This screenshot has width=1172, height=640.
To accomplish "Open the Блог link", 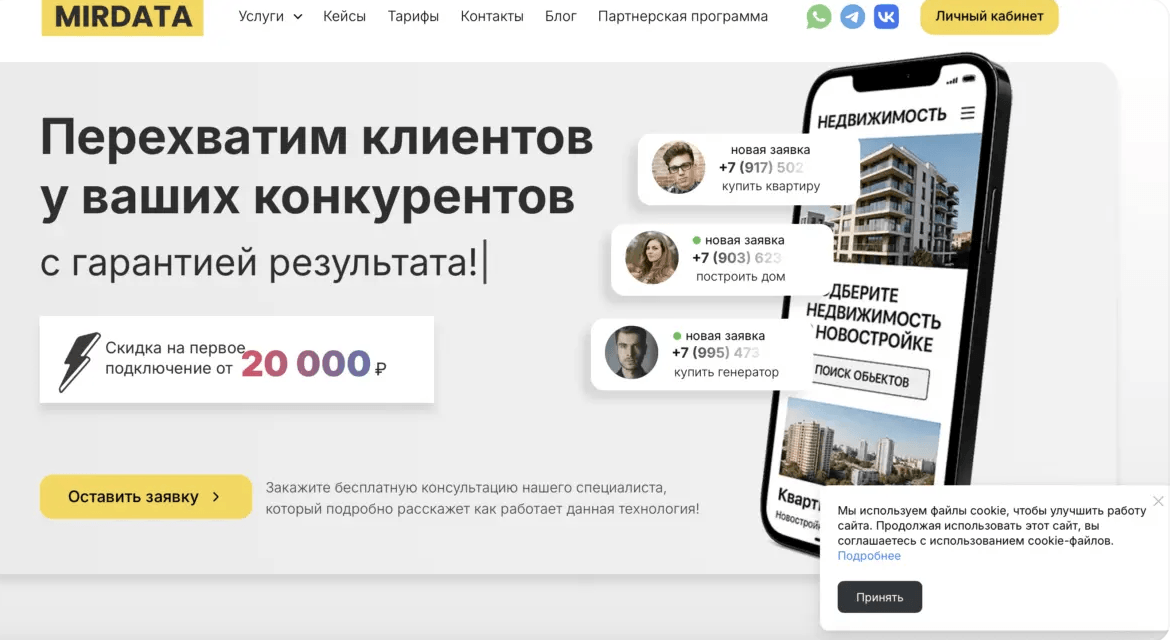I will (x=561, y=16).
